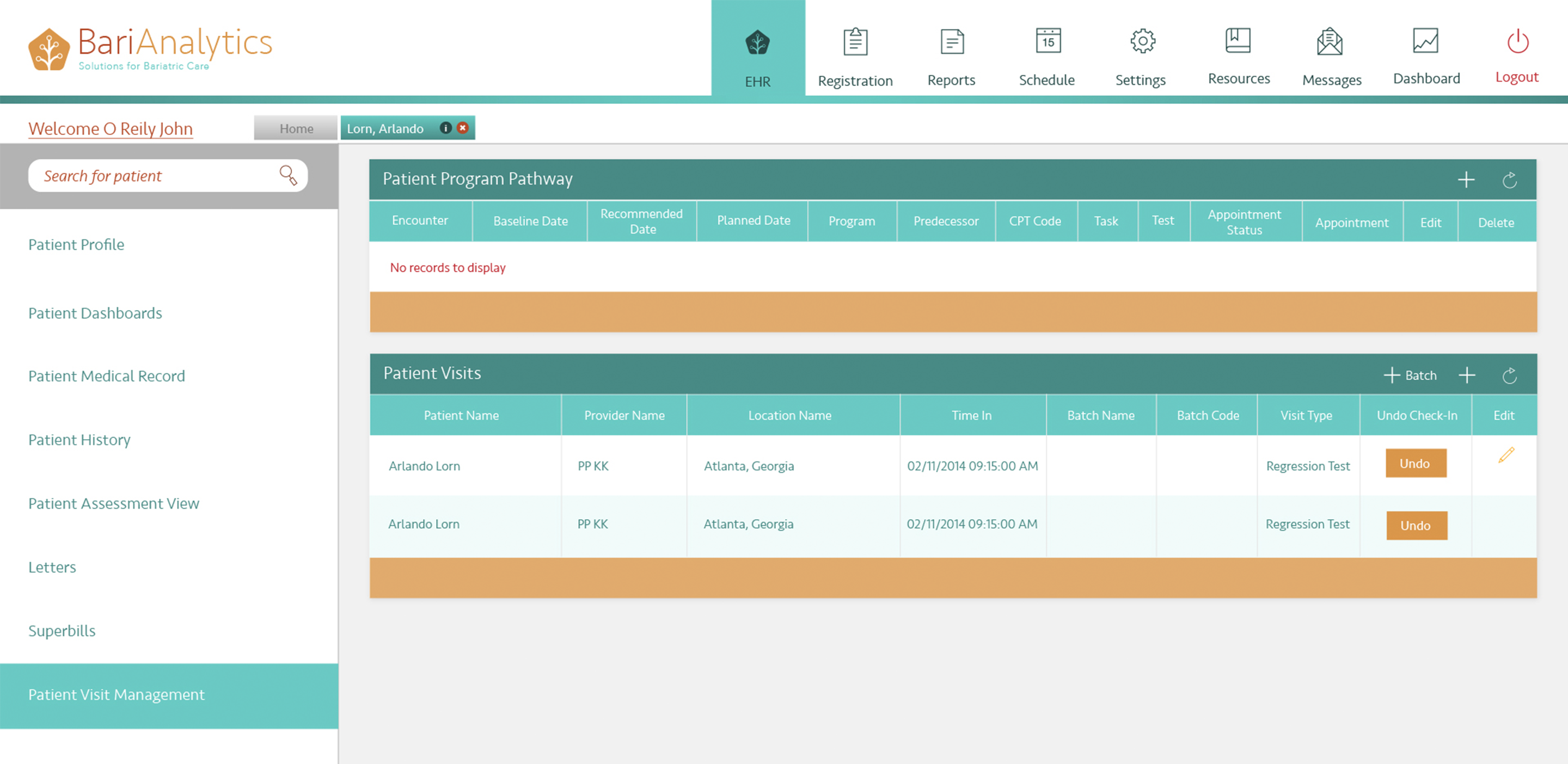
Task: Click the refresh icon on Patient Visits
Action: [1510, 375]
